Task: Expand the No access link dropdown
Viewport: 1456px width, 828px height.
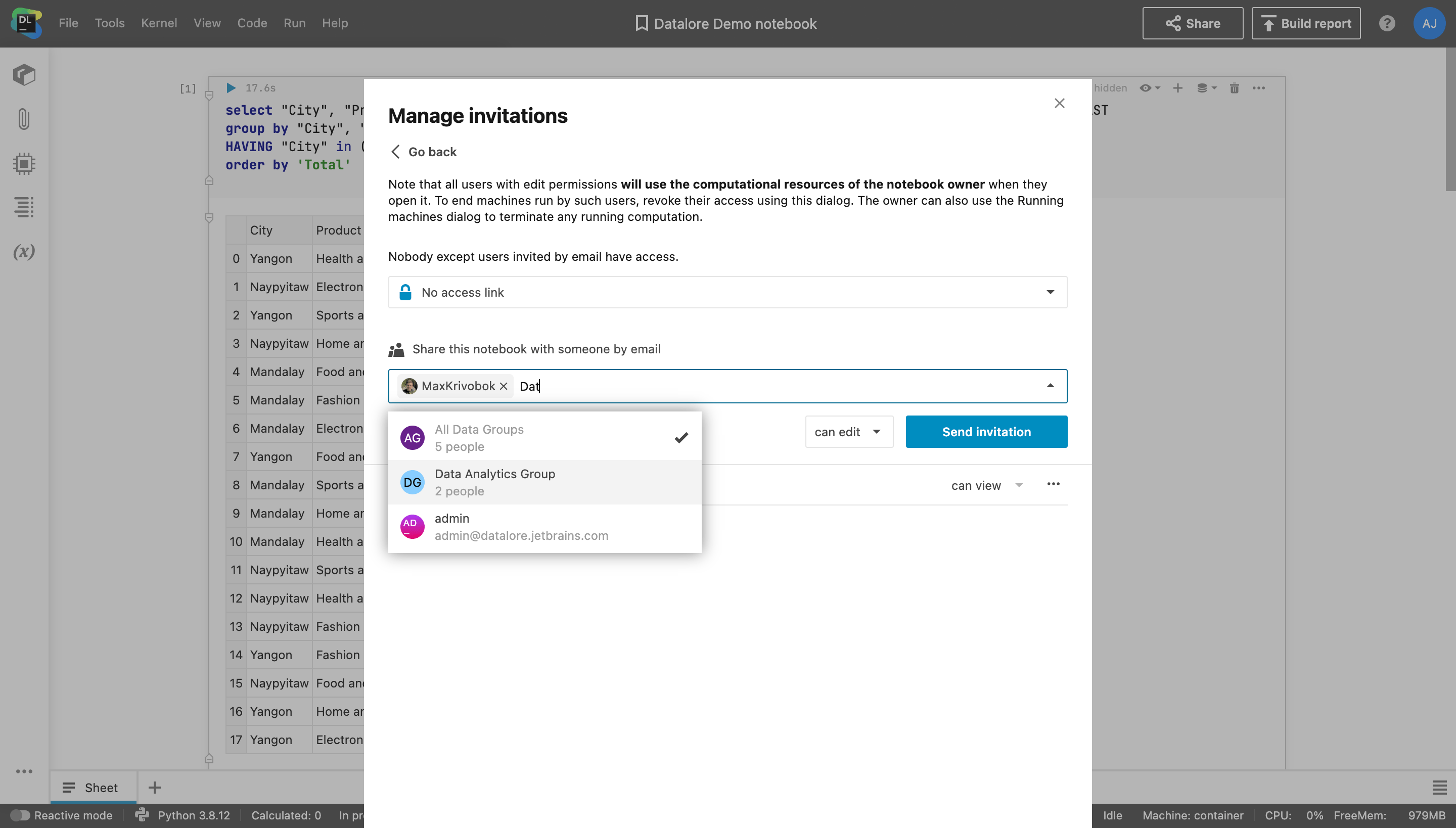Action: 727,292
